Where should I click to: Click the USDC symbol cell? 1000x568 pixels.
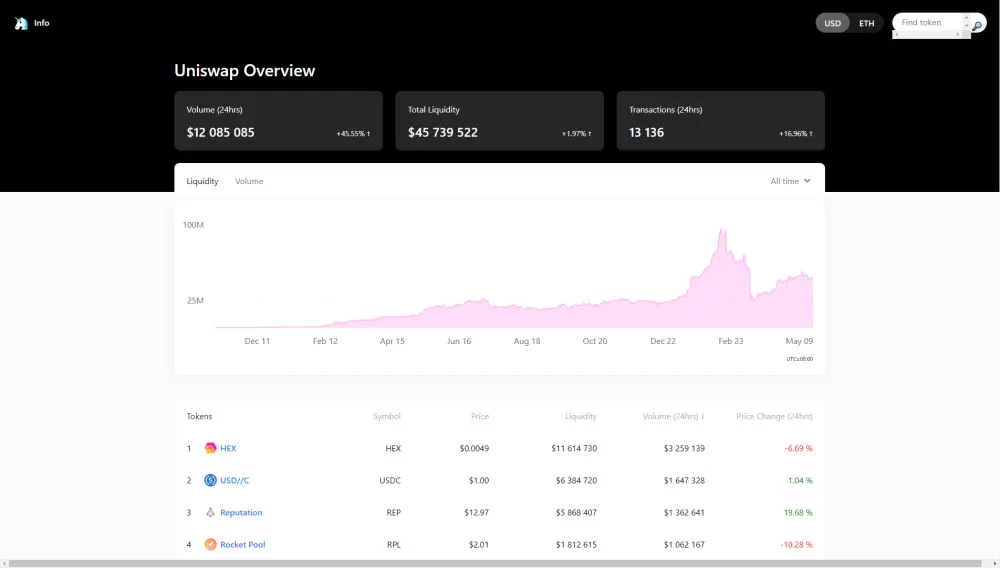point(390,480)
